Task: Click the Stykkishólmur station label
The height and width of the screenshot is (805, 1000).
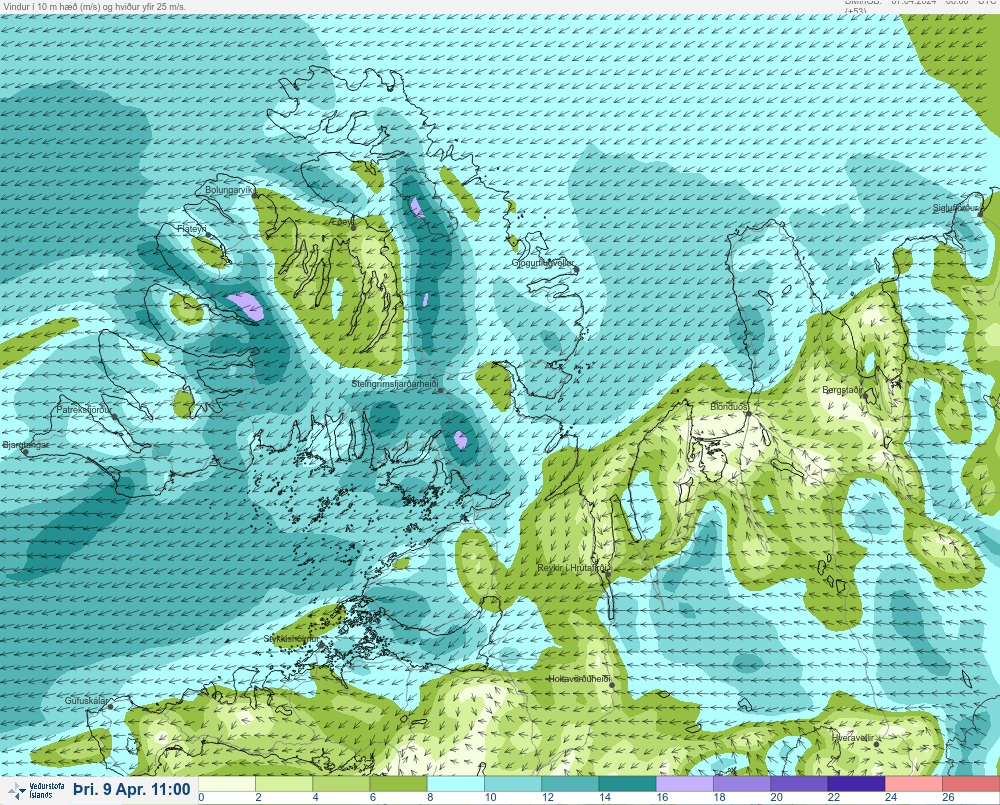Action: pos(291,639)
